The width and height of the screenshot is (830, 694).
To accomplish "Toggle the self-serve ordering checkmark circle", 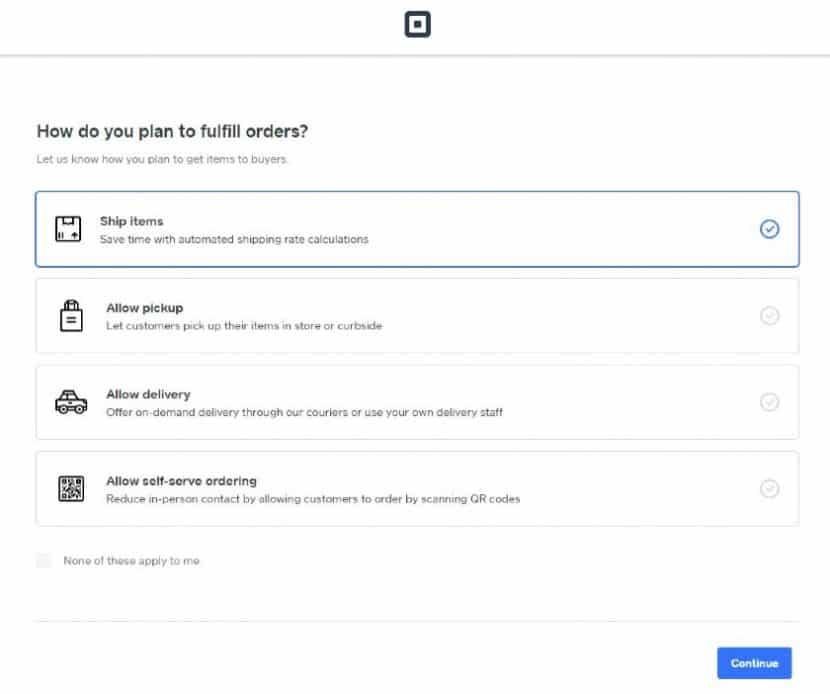I will [x=769, y=488].
